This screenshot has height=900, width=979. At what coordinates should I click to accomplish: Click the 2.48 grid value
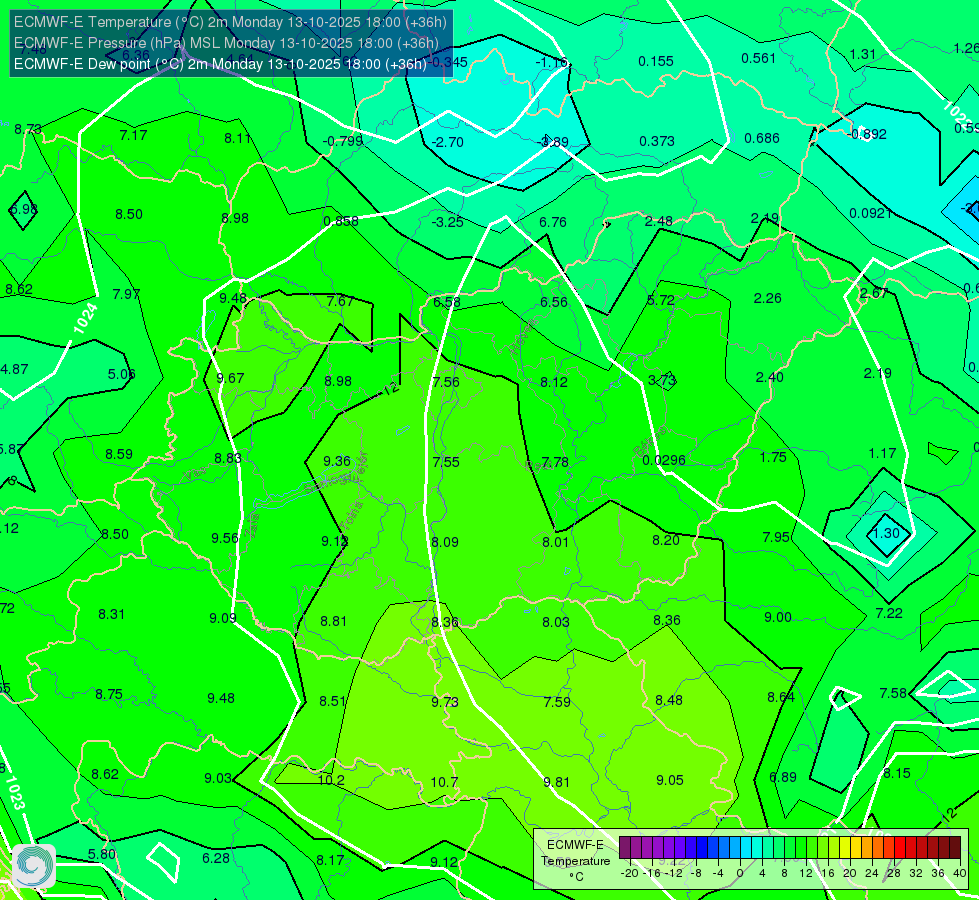click(x=659, y=221)
